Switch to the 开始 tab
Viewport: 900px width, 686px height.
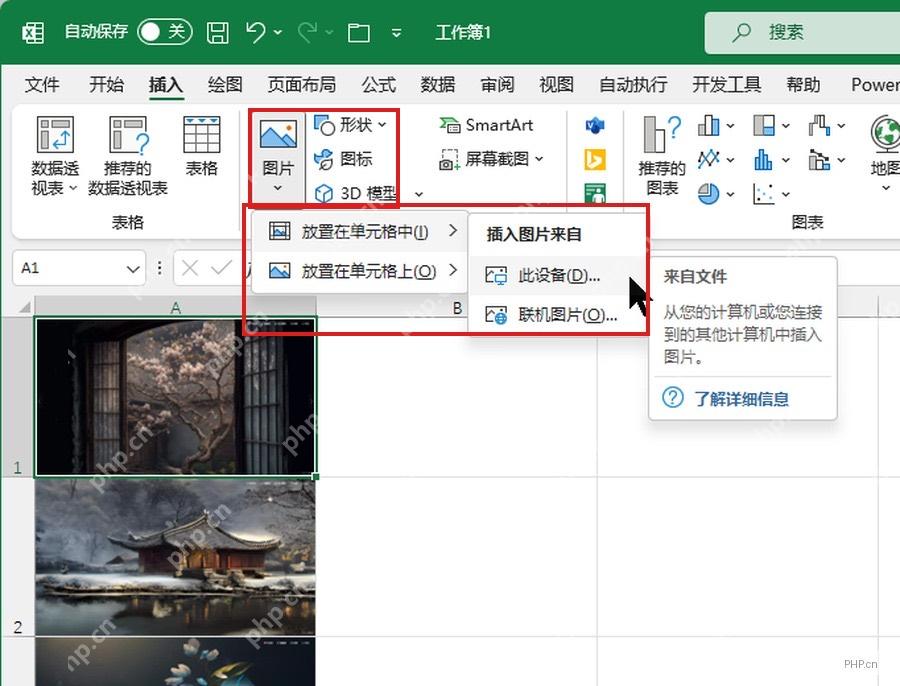coord(106,85)
